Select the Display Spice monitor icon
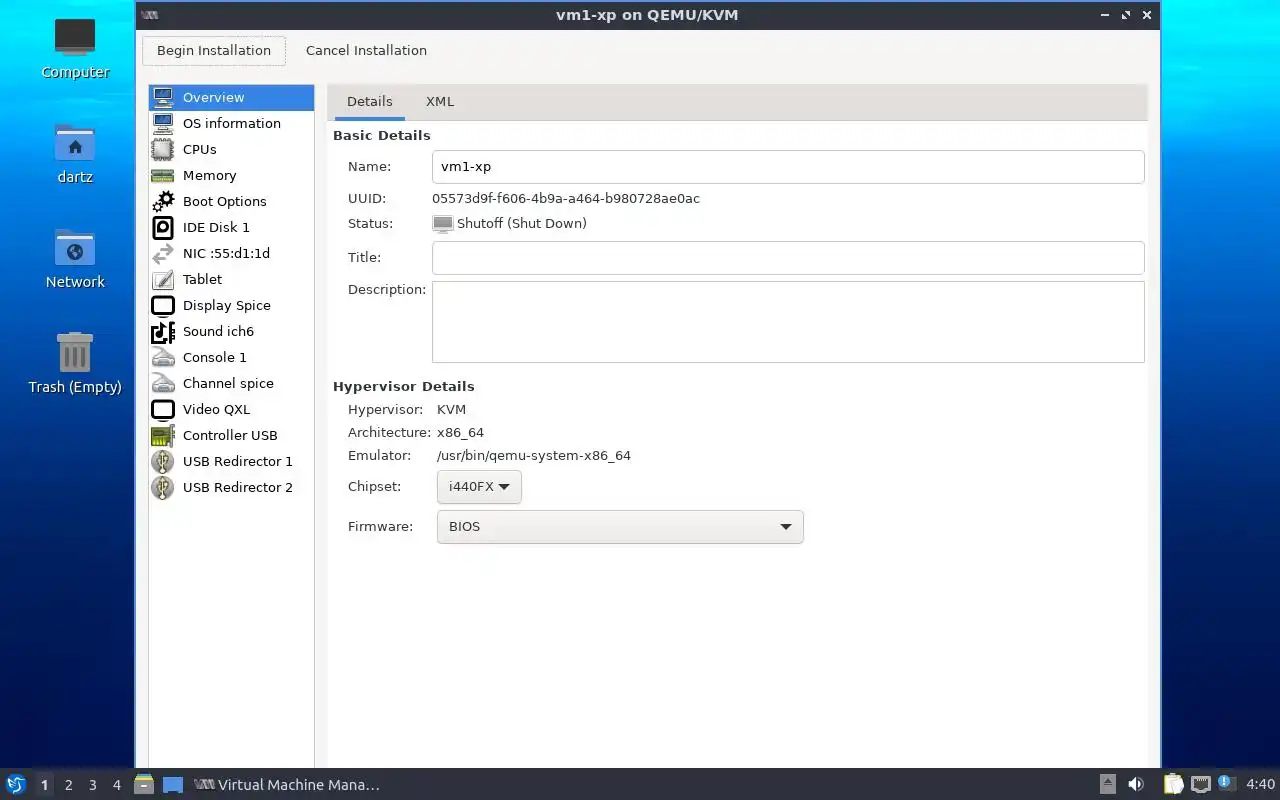Screen dimensions: 1280x800 point(163,305)
